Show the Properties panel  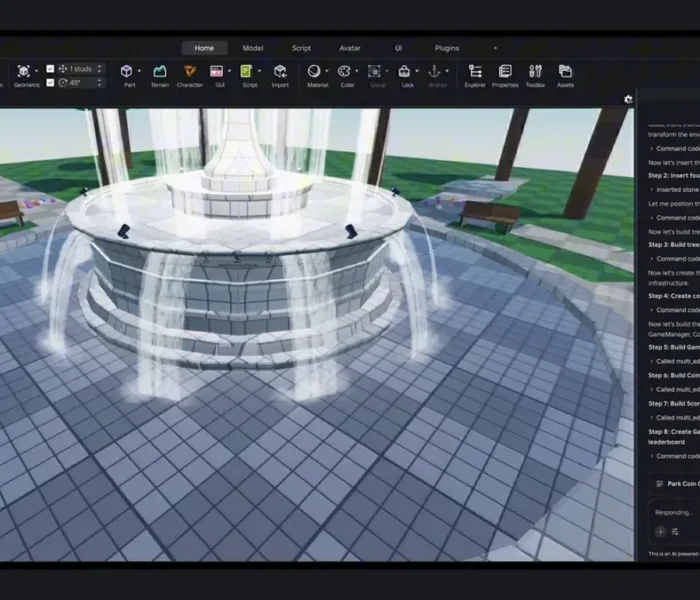coord(505,71)
